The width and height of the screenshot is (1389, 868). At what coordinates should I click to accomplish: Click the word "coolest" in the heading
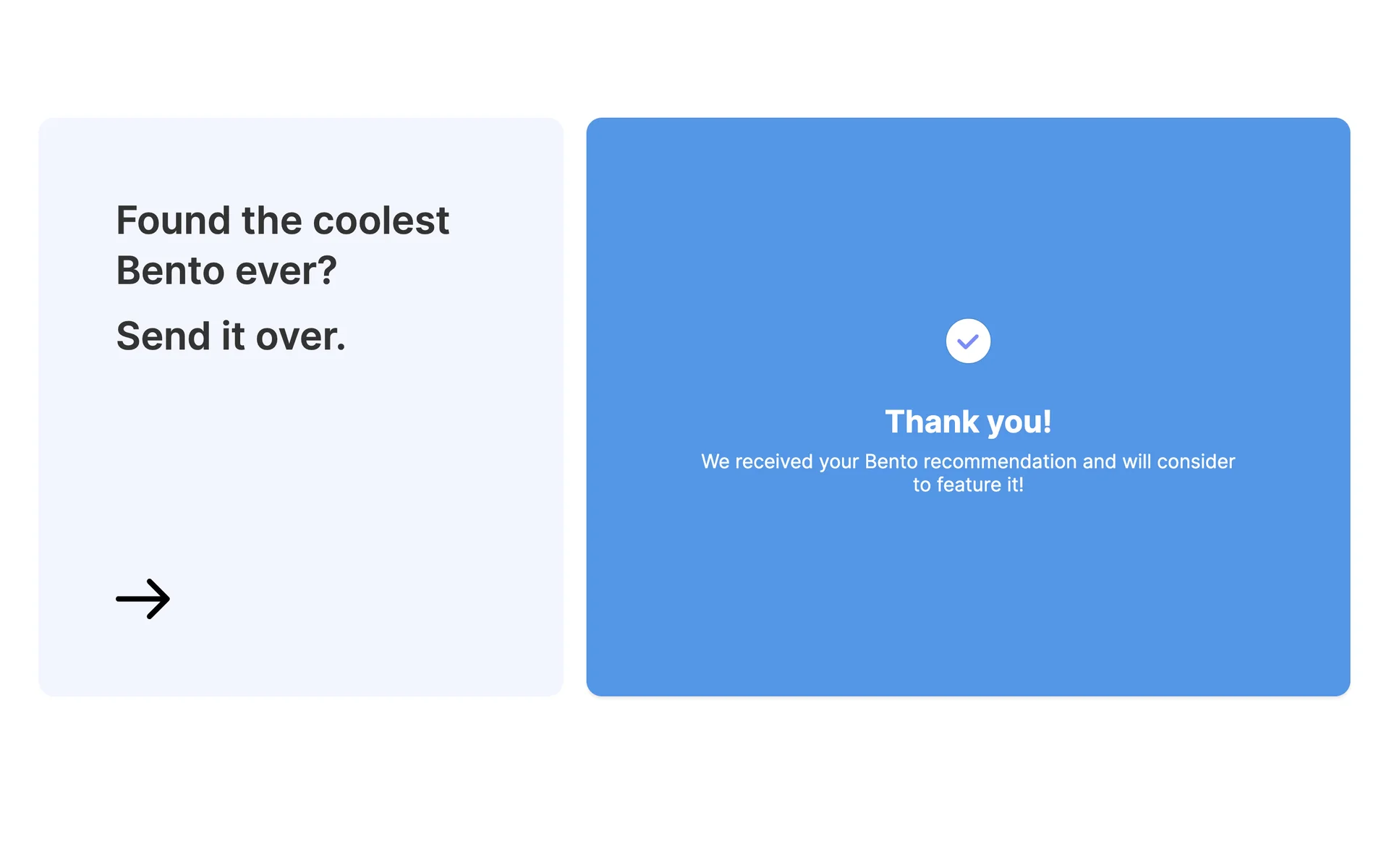pyautogui.click(x=381, y=221)
